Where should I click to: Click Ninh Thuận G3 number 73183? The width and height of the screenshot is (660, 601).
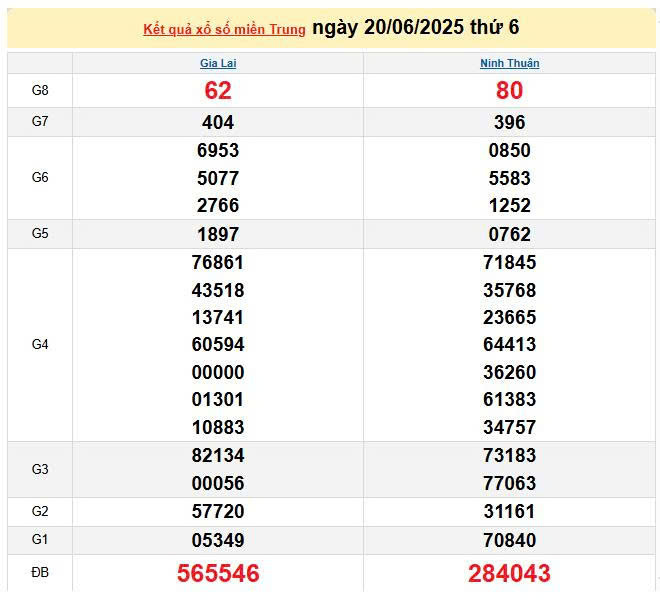coord(509,455)
